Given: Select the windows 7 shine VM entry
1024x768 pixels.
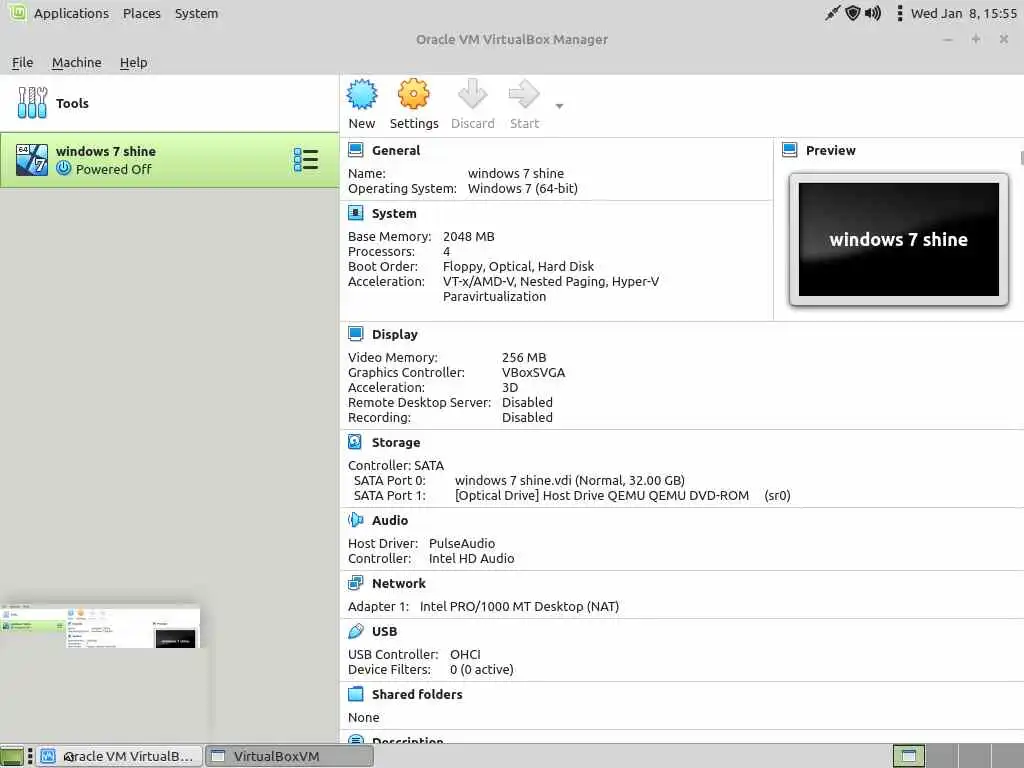Looking at the screenshot, I should (x=170, y=160).
